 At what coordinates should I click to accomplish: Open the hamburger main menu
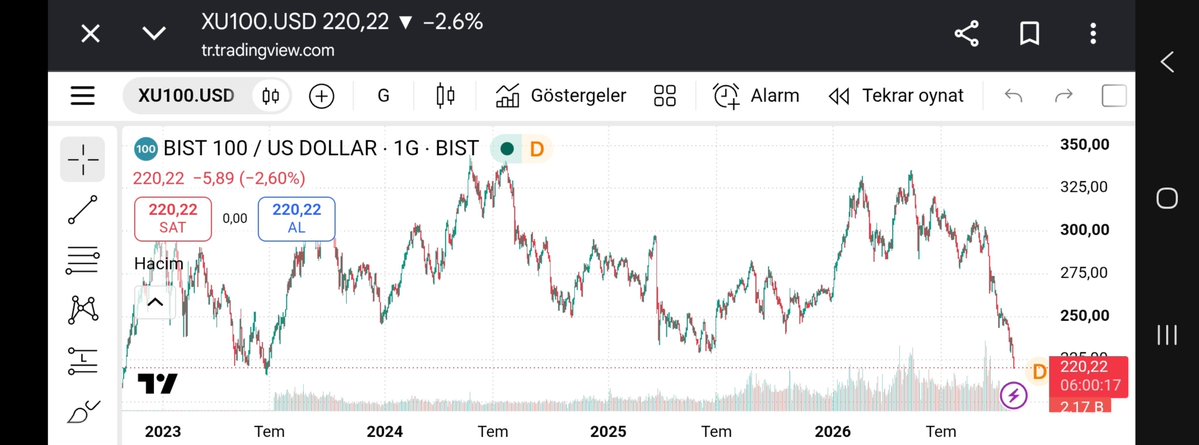pyautogui.click(x=83, y=96)
